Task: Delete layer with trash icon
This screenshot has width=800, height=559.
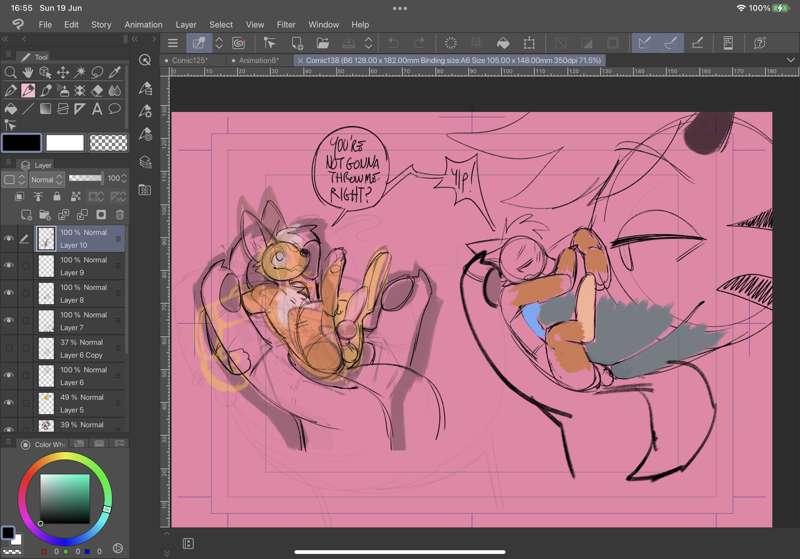Action: (119, 215)
